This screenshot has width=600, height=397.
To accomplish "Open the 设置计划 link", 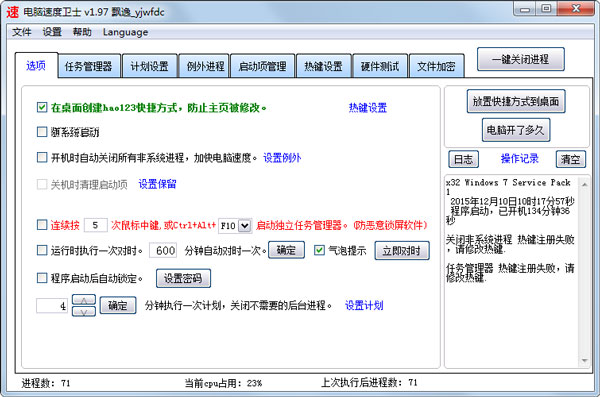I will tap(364, 306).
